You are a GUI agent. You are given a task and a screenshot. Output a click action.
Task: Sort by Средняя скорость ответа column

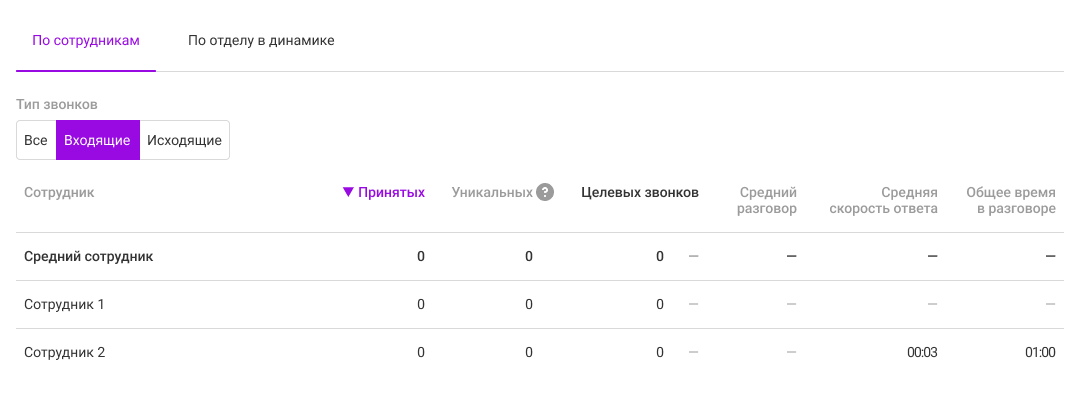coord(883,200)
